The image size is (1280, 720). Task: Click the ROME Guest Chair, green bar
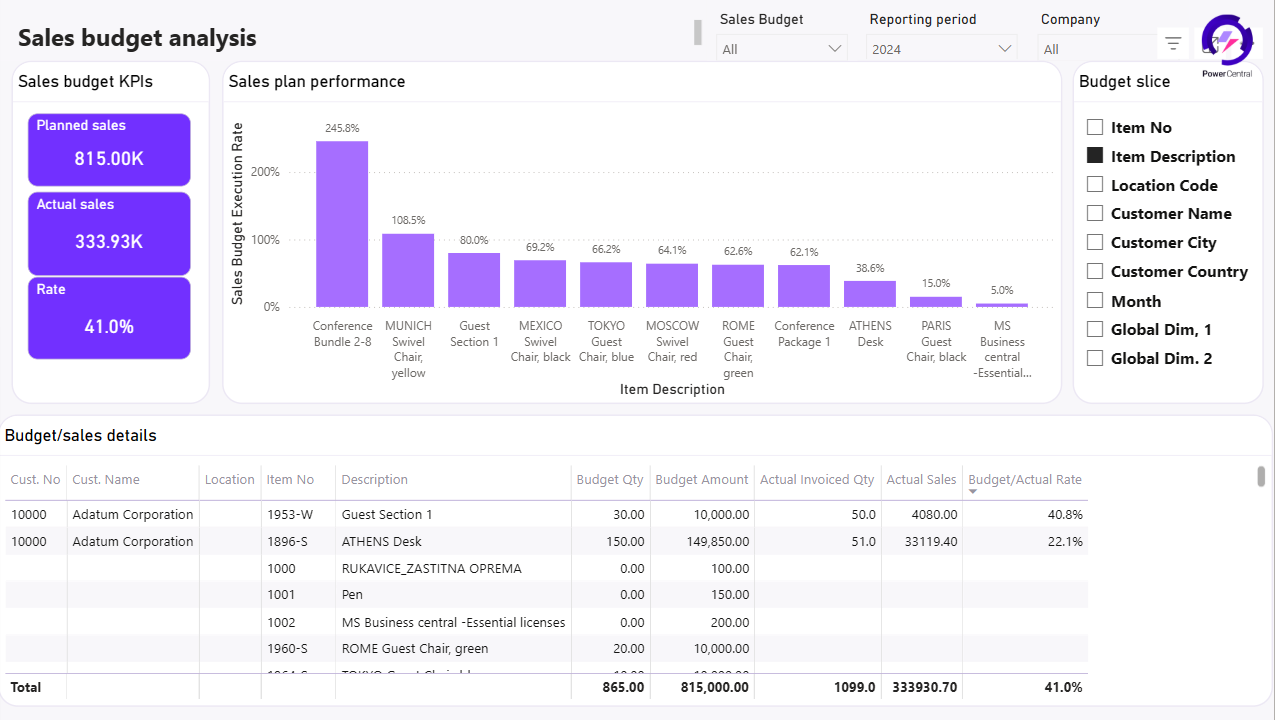[x=738, y=286]
